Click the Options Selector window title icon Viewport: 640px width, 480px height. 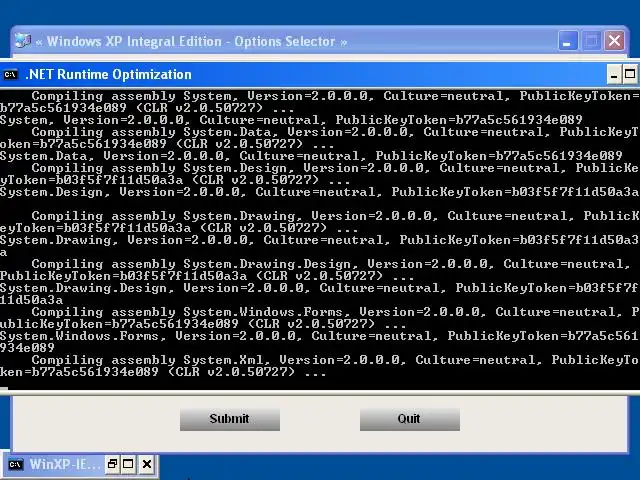(23, 41)
